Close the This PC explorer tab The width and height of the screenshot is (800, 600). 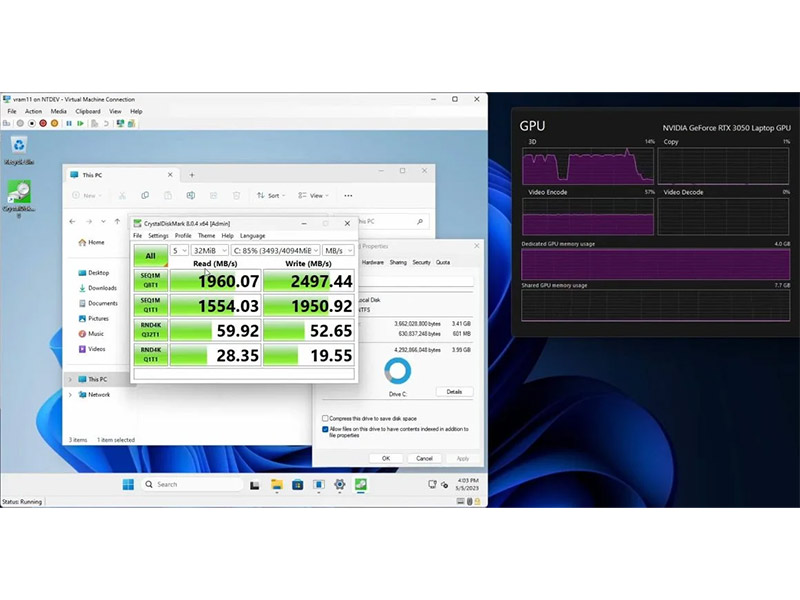[x=170, y=175]
